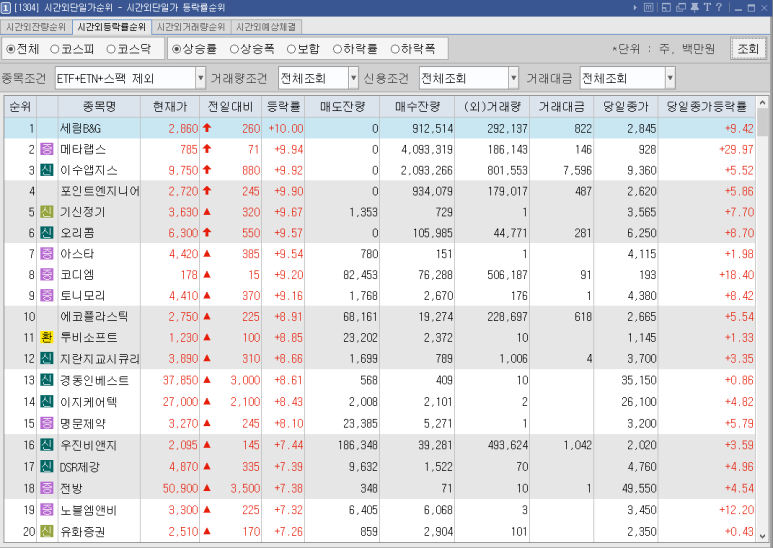Image resolution: width=773 pixels, height=548 pixels.
Task: Open the 거래량조건 dropdown
Action: point(353,78)
